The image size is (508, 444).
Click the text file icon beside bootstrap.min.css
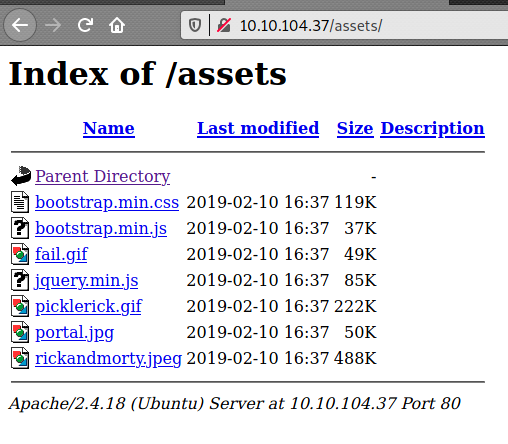coord(20,202)
